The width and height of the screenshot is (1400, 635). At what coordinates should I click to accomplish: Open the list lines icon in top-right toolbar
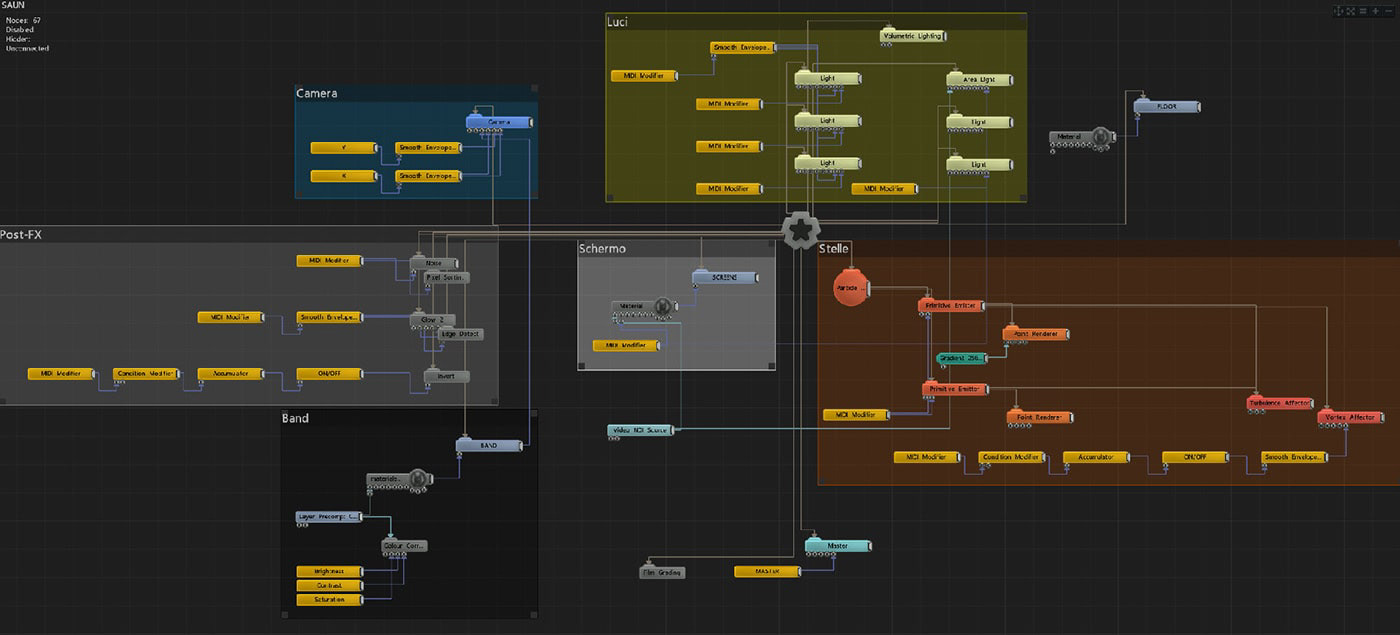tap(1363, 11)
